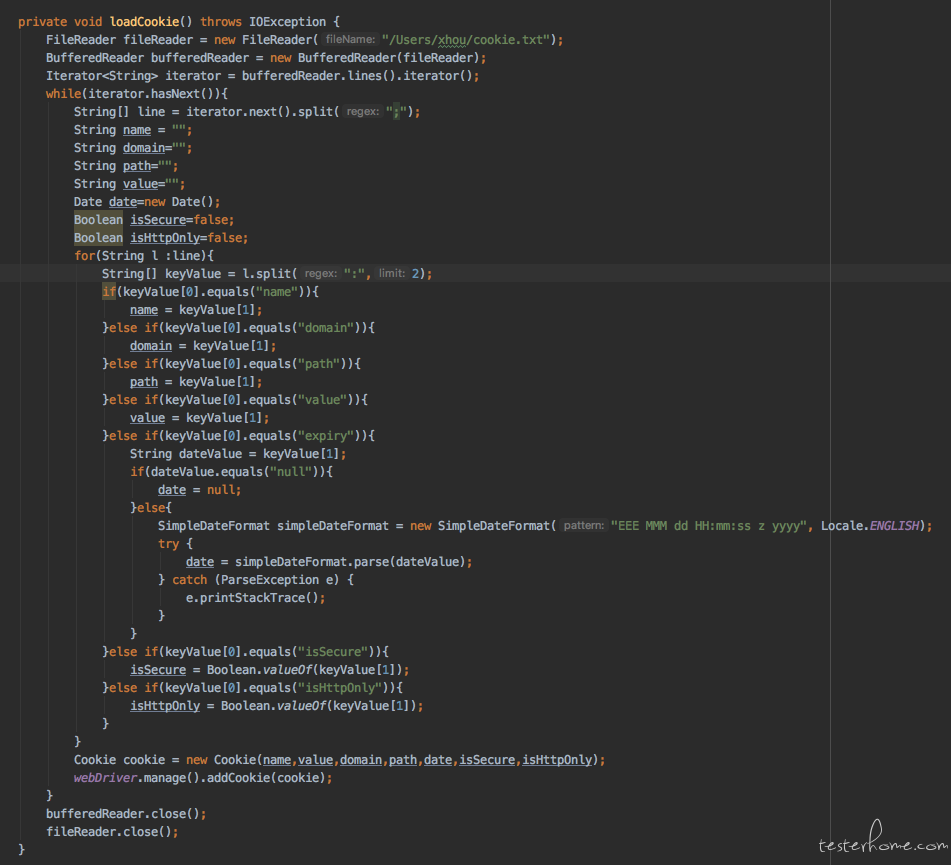Screen dimensions: 951x865
Task: Click the limit: parameter hint
Action: click(x=392, y=274)
